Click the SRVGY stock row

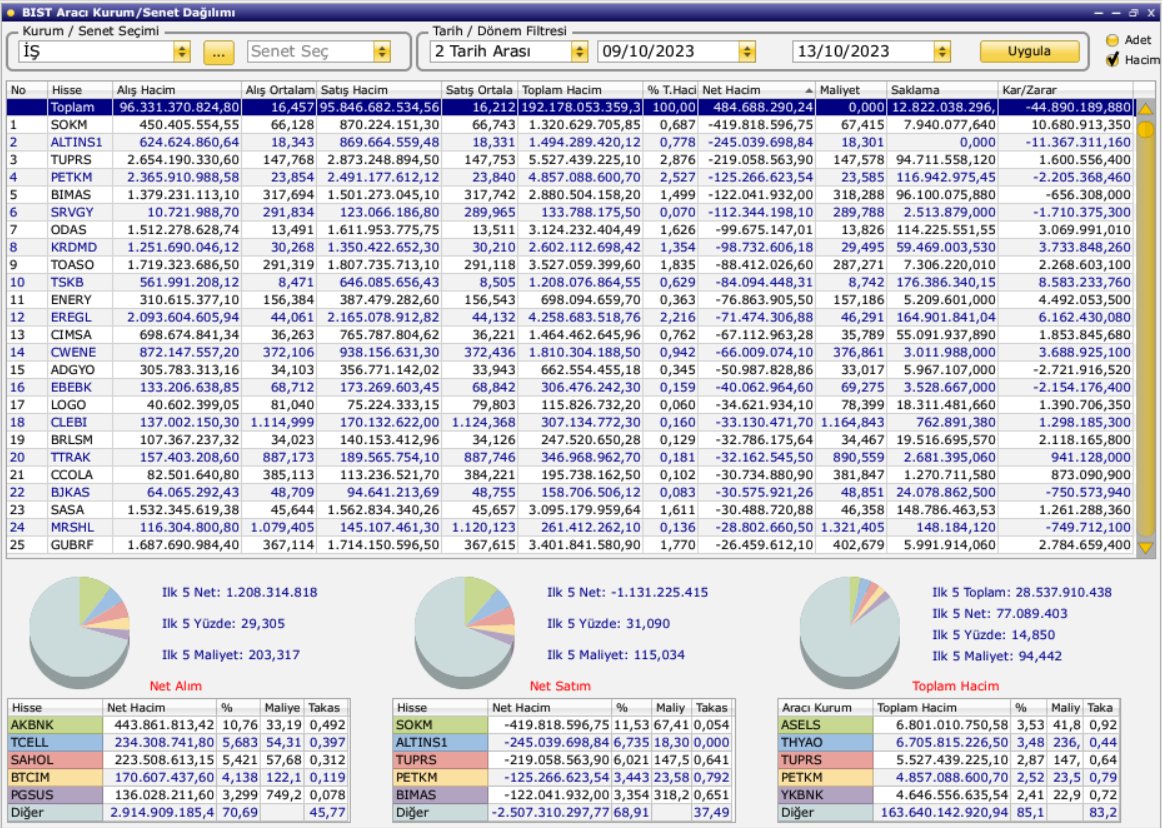[x=570, y=212]
